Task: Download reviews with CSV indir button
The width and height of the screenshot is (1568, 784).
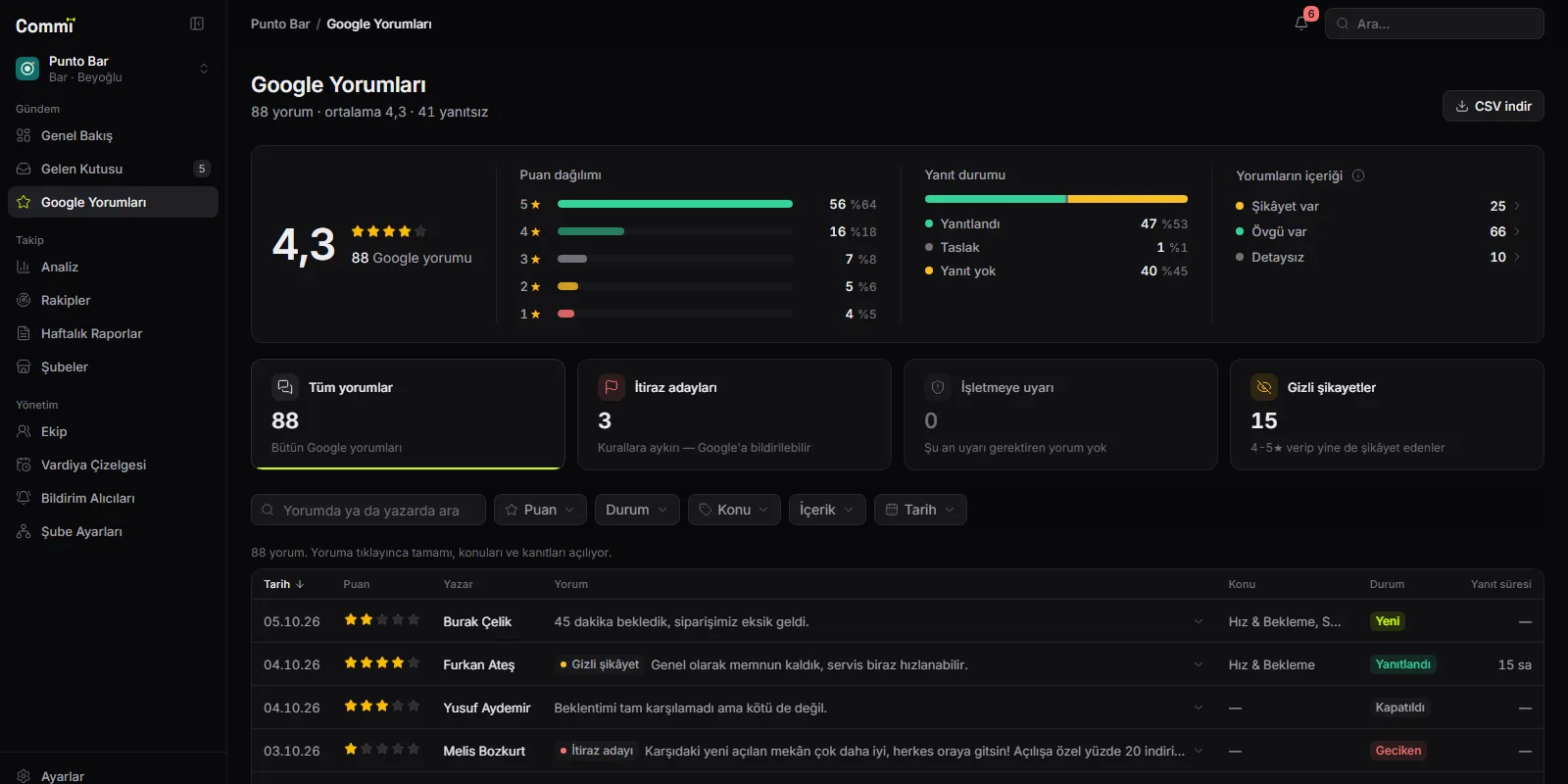Action: click(1494, 106)
